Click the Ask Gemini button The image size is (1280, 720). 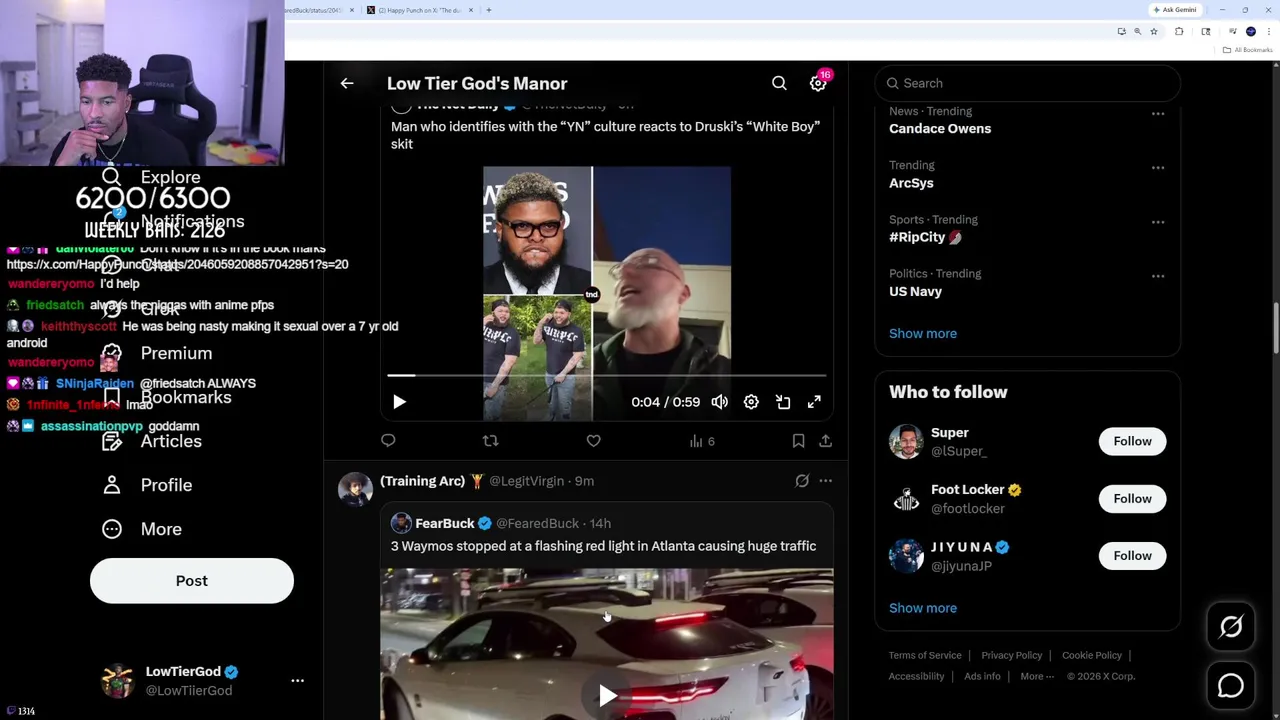[1175, 10]
